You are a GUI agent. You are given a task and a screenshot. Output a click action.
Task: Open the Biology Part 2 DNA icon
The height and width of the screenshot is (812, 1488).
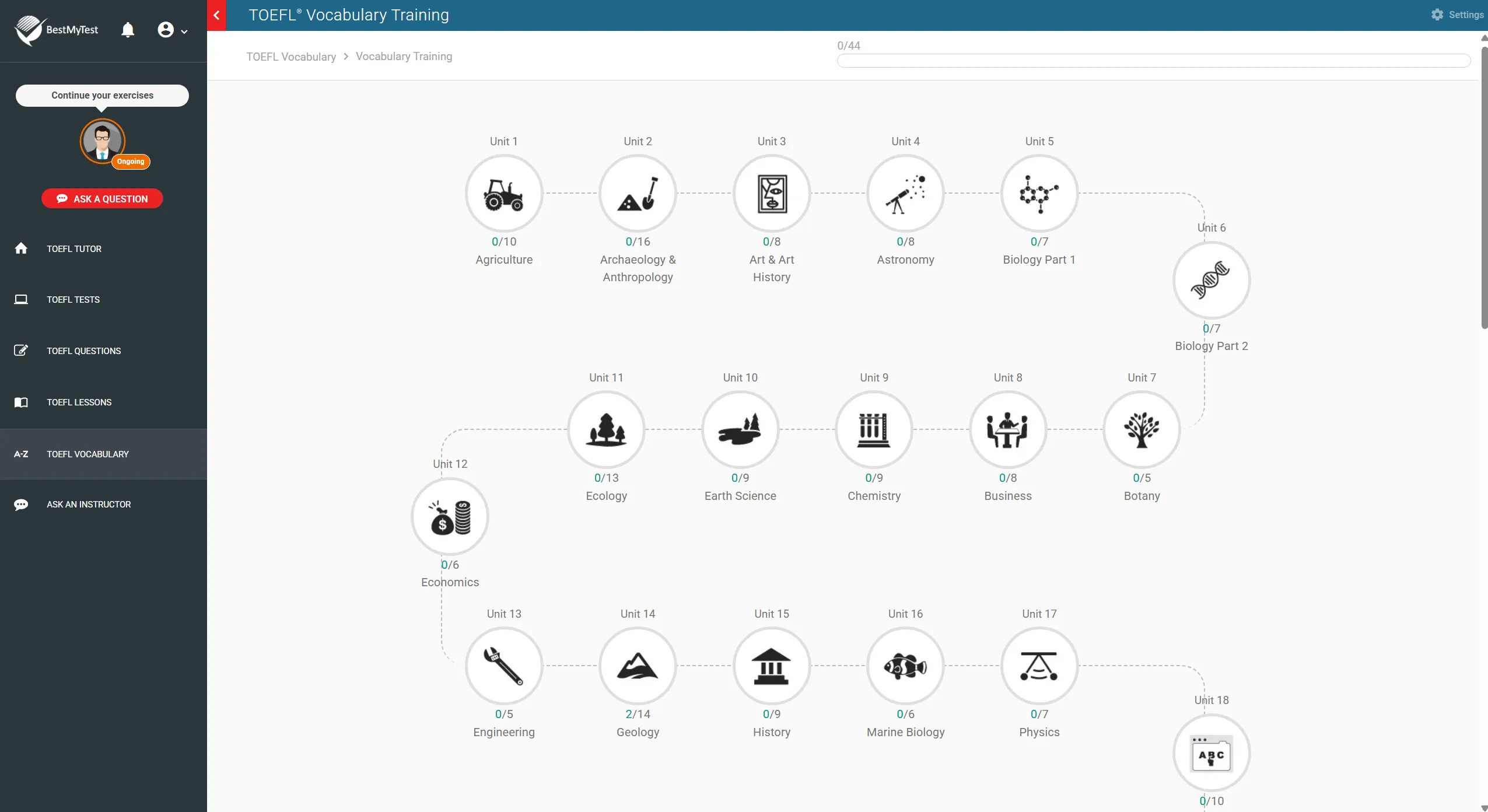pos(1212,280)
